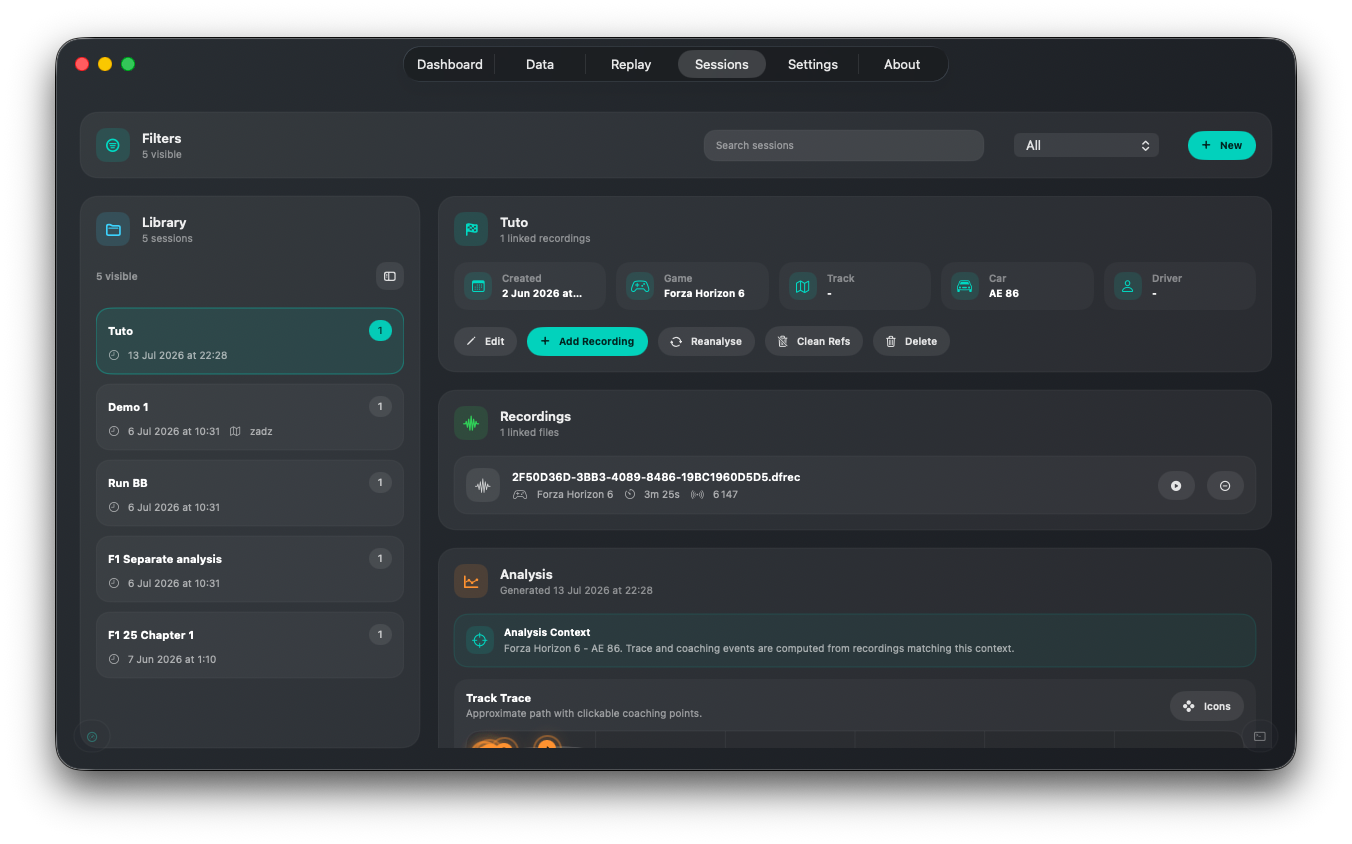The image size is (1352, 844).
Task: Delete the Tuto session
Action: [911, 341]
